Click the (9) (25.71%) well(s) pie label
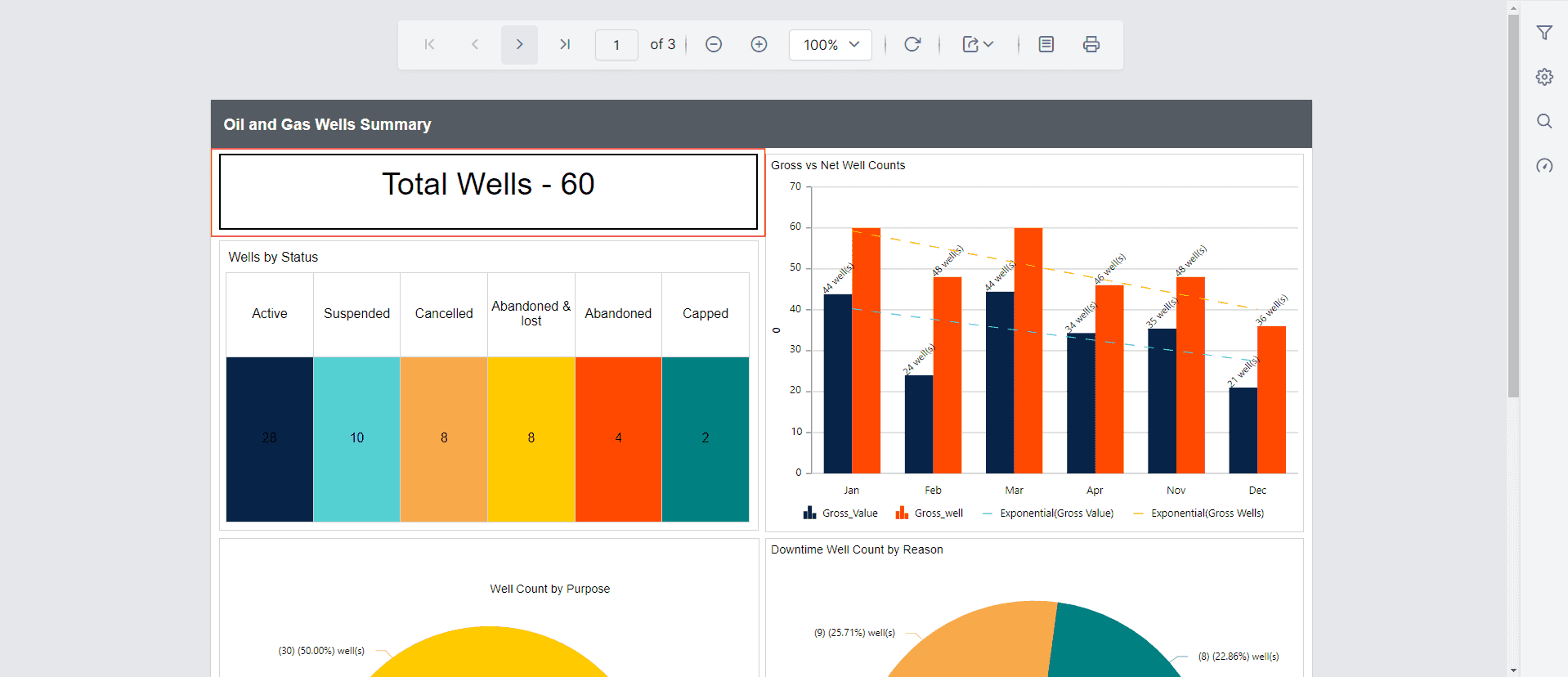 pyautogui.click(x=854, y=633)
